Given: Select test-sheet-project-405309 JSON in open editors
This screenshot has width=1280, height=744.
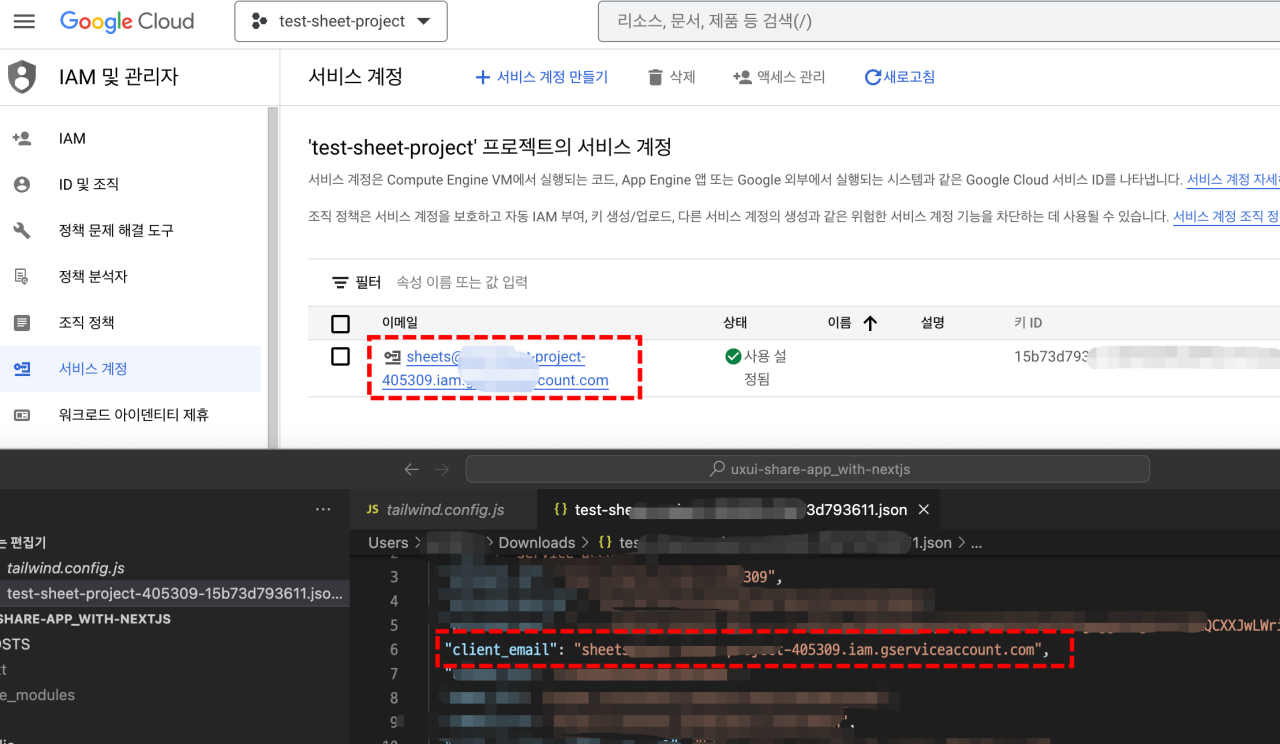Looking at the screenshot, I should [x=175, y=593].
